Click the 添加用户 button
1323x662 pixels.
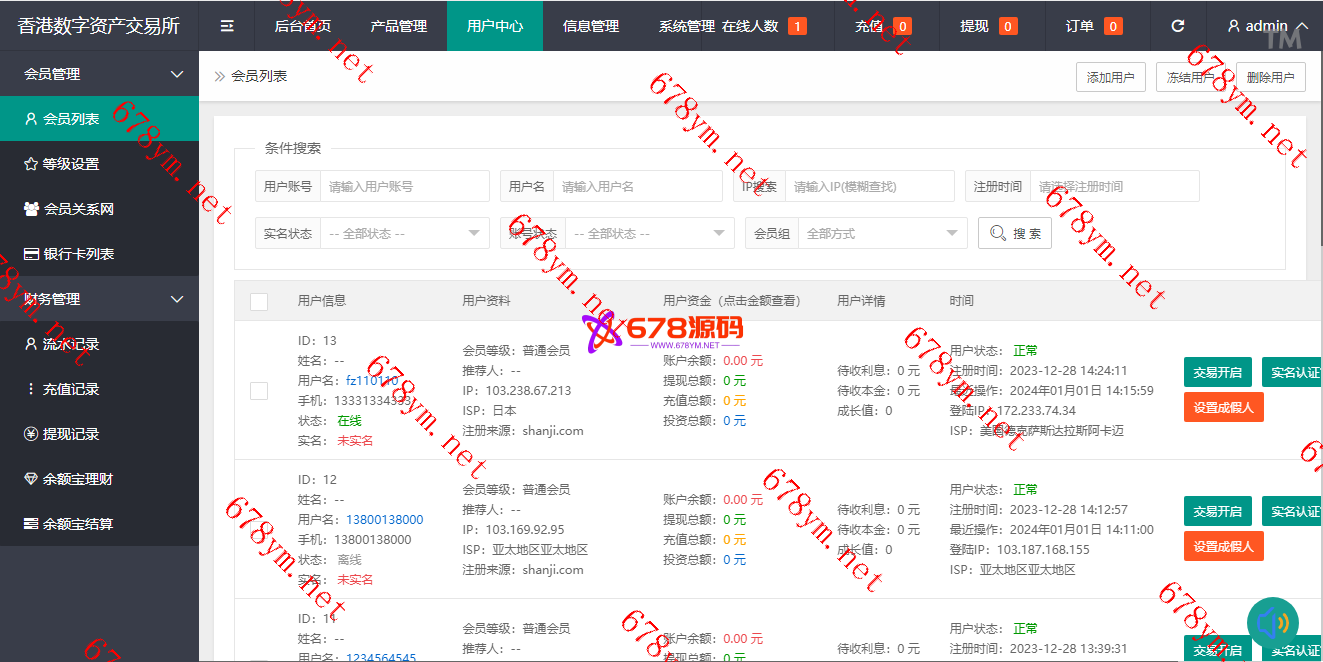coord(1110,77)
